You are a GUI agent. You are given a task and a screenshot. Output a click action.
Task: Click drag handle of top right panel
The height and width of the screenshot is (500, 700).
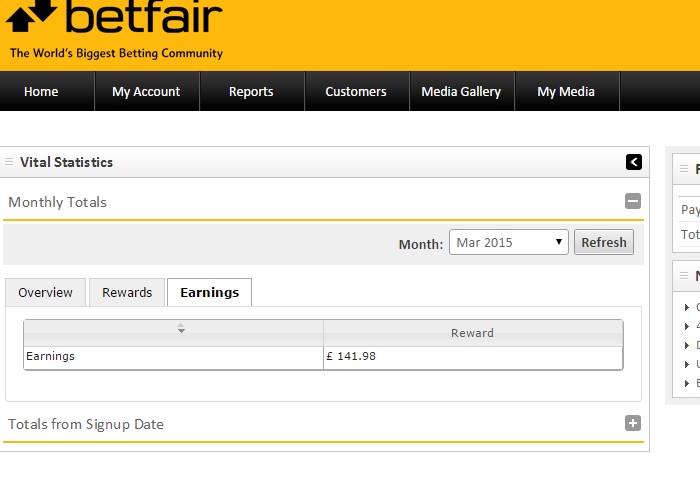click(684, 169)
